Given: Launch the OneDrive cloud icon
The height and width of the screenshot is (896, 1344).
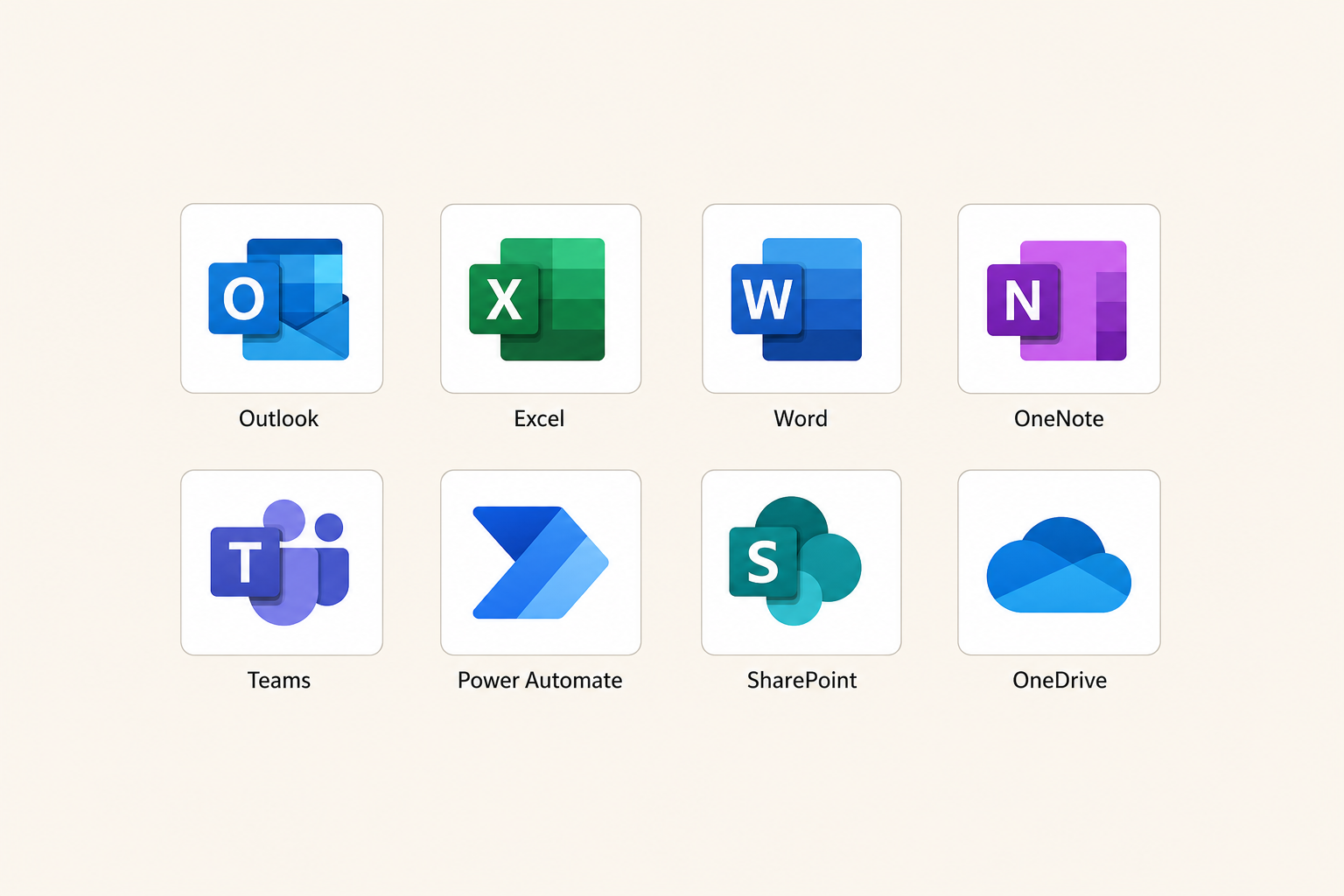Looking at the screenshot, I should point(1059,564).
